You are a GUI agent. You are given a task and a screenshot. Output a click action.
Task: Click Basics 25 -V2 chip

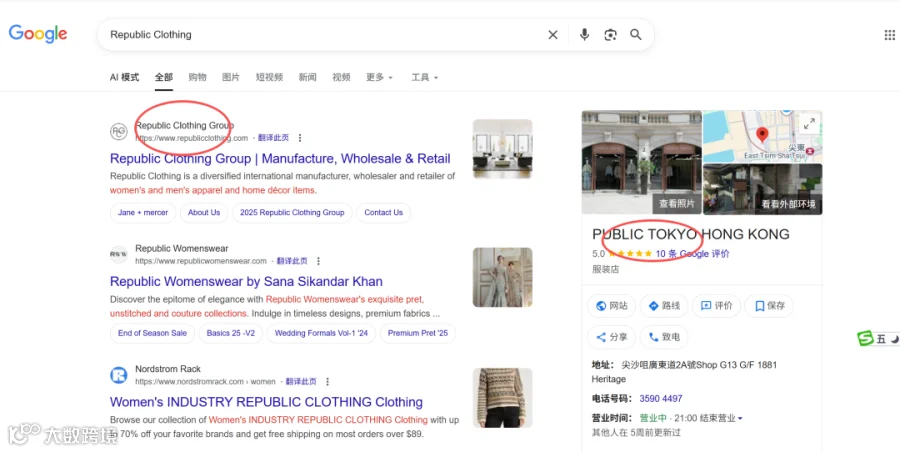coord(231,333)
